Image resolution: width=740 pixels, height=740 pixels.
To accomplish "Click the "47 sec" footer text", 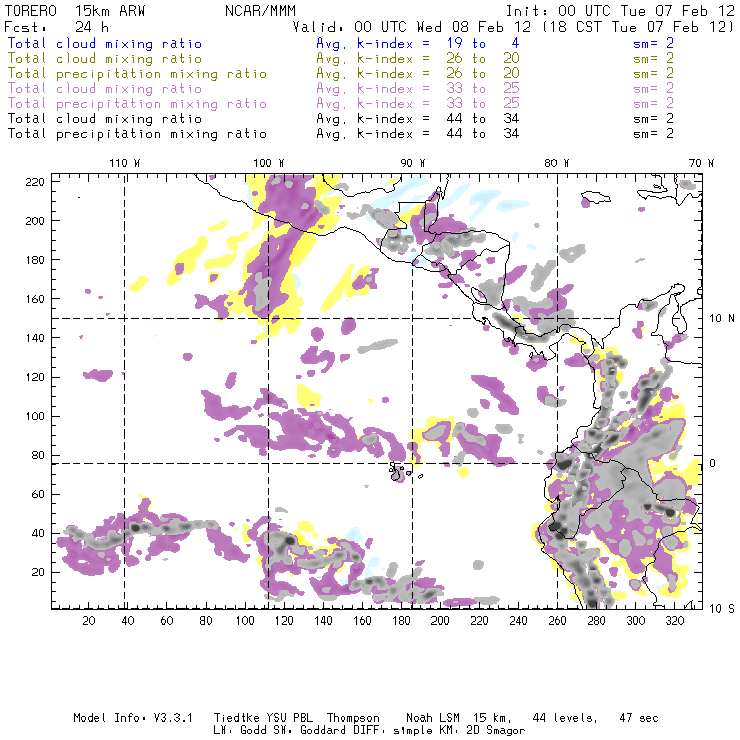I will [639, 718].
